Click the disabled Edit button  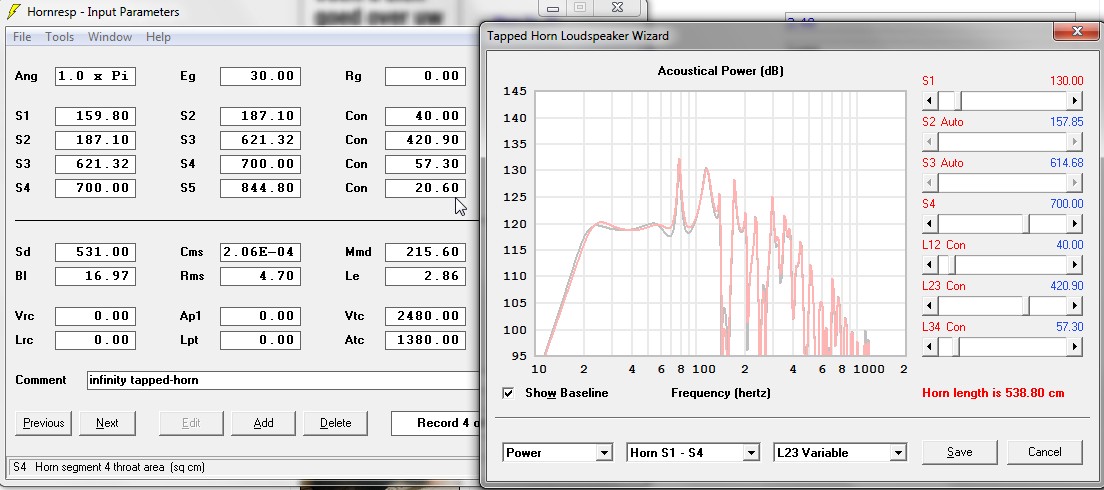(192, 423)
